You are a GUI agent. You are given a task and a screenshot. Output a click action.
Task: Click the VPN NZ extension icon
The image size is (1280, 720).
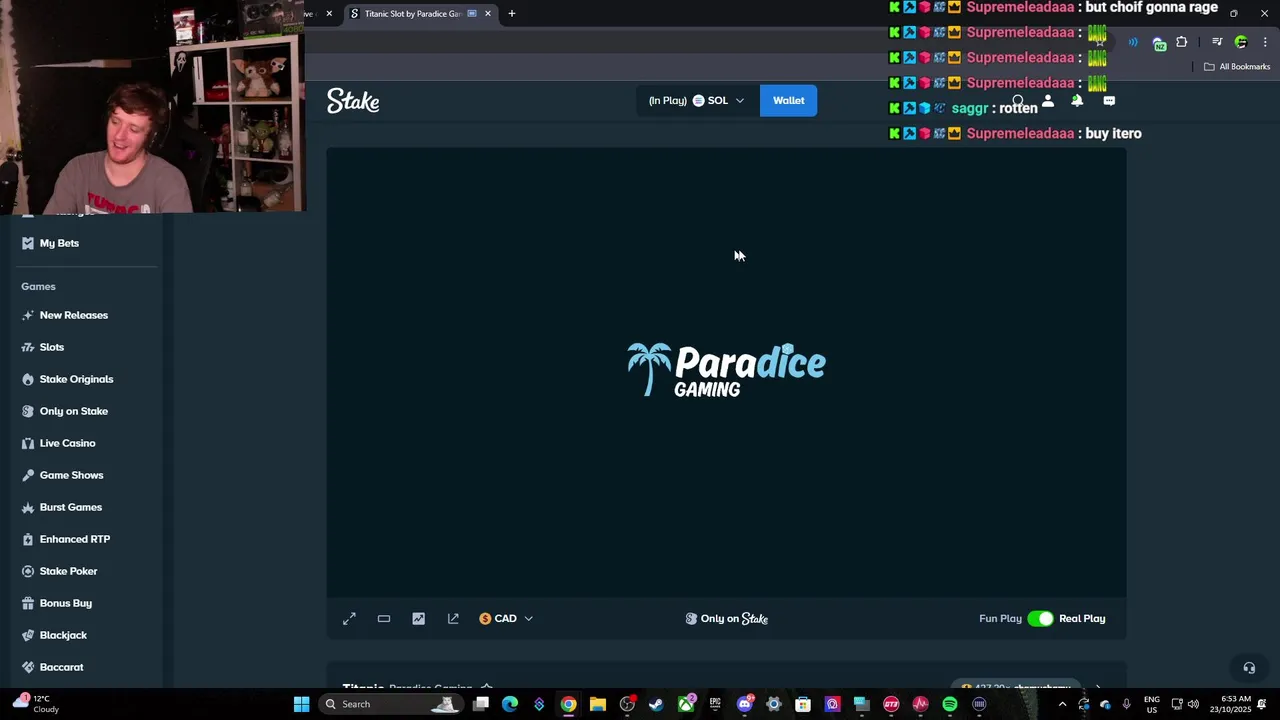click(x=1159, y=43)
